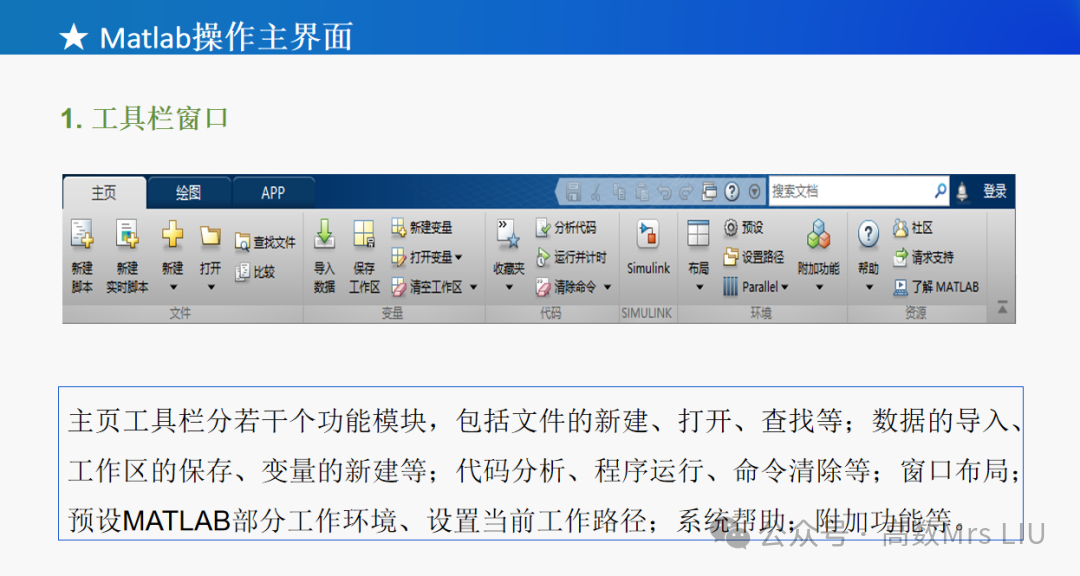Click the 了解 MATLAB link
The height and width of the screenshot is (576, 1080).
[937, 287]
